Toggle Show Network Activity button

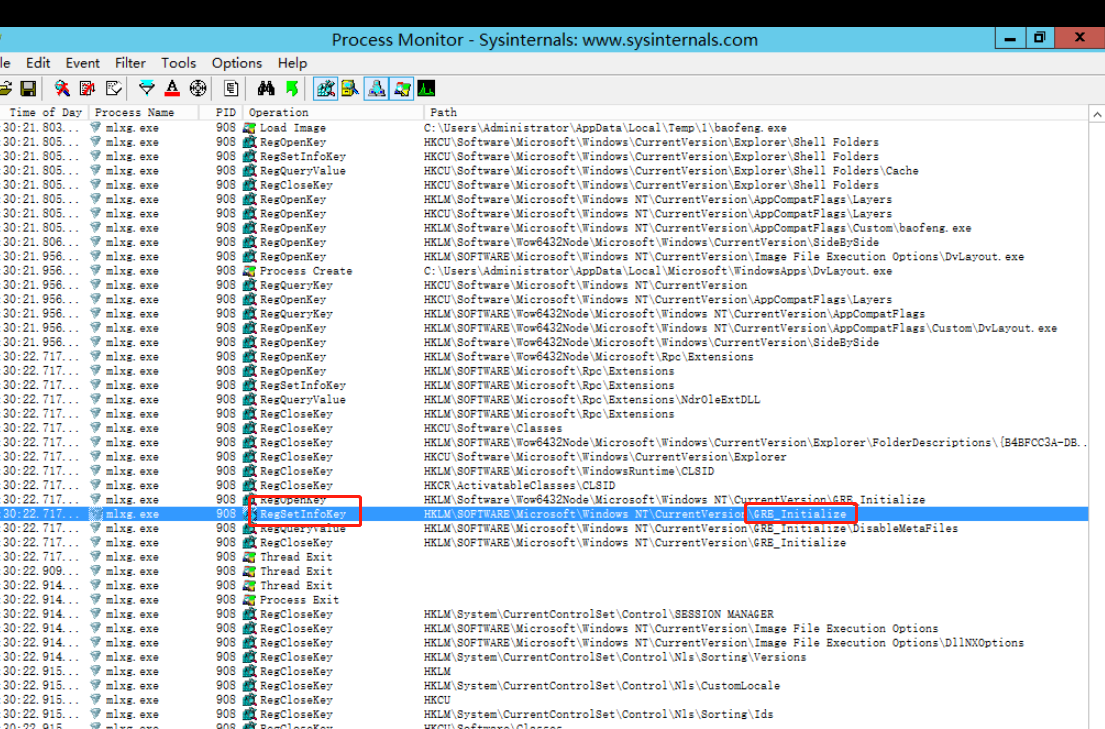click(376, 89)
